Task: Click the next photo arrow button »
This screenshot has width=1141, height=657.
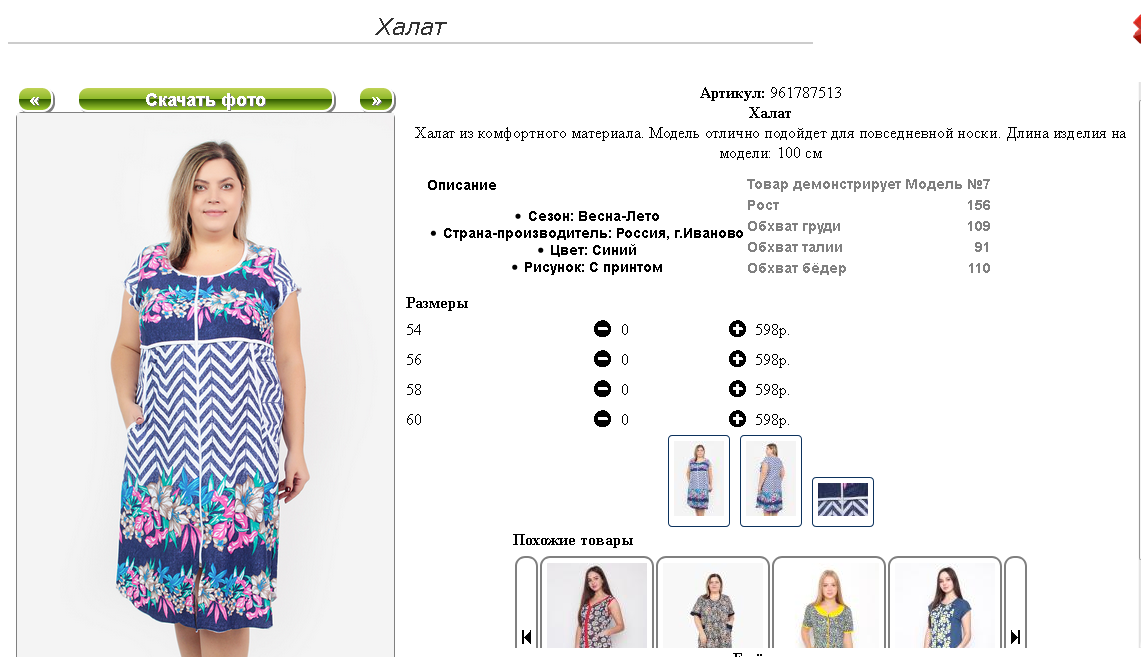Action: click(x=377, y=100)
